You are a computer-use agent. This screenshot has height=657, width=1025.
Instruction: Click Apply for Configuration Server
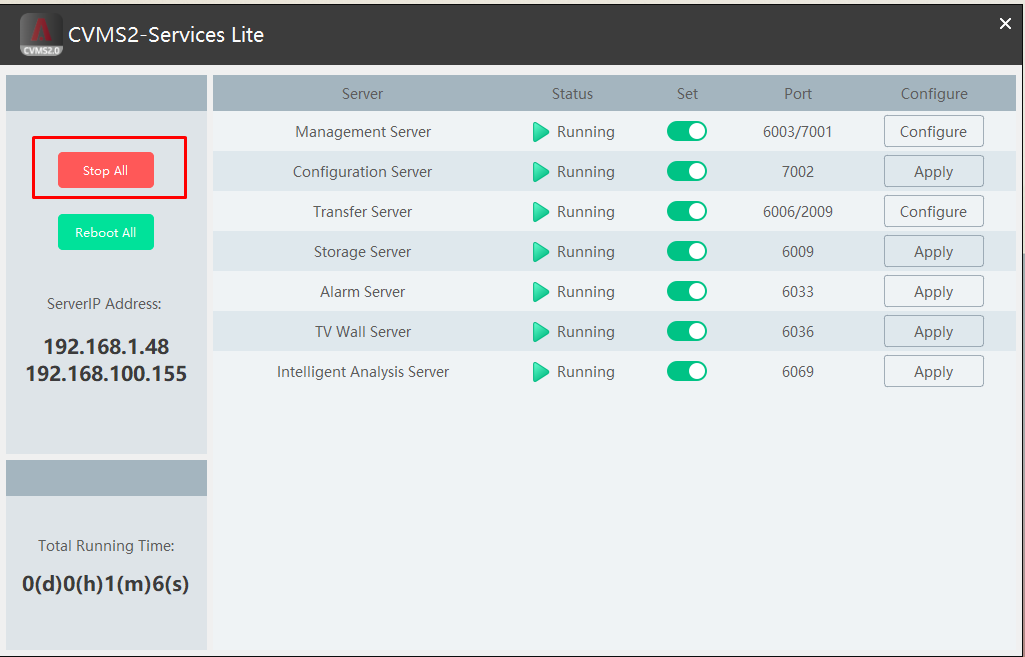pyautogui.click(x=933, y=171)
